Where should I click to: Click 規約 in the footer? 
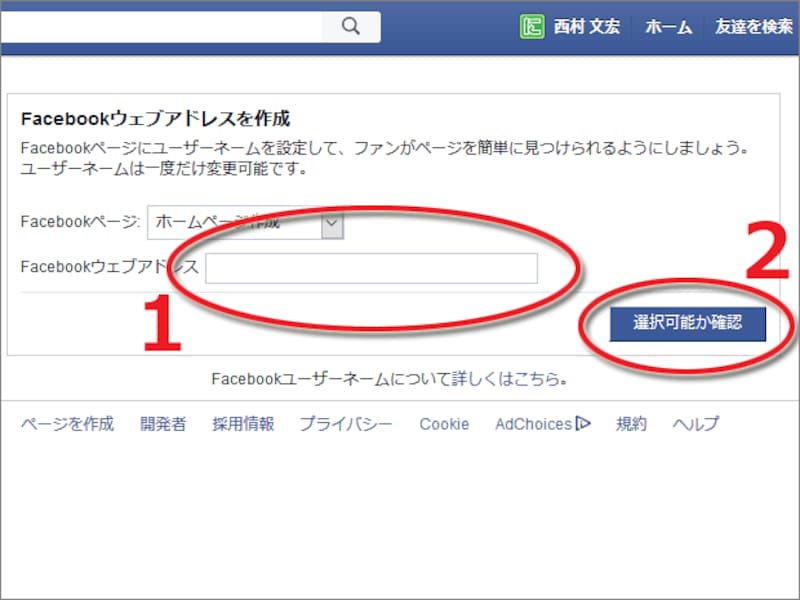tap(631, 423)
